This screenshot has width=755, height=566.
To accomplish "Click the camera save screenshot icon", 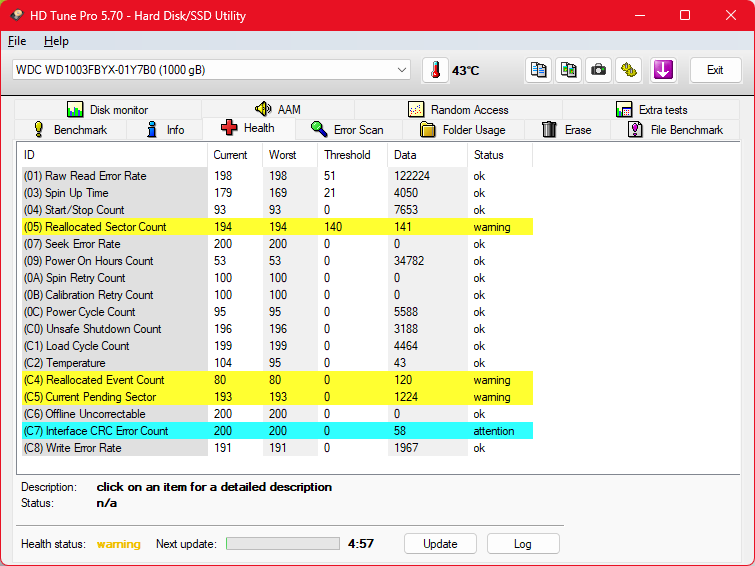I will click(x=598, y=70).
